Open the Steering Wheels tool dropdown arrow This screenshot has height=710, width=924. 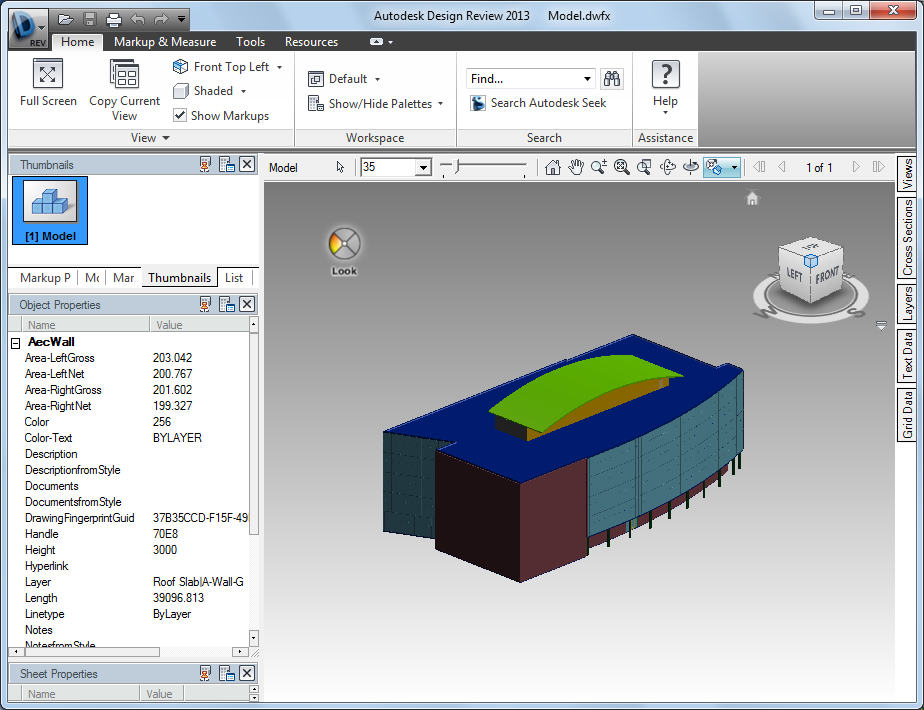734,167
